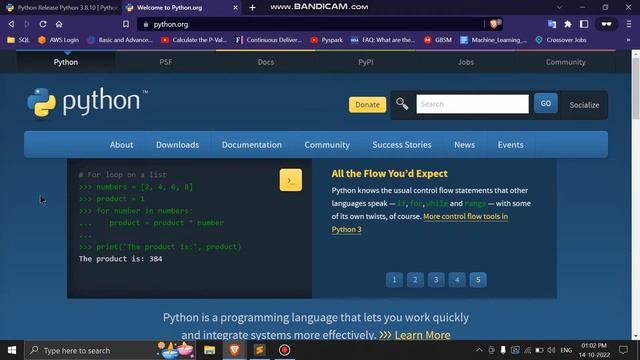The width and height of the screenshot is (640, 360).
Task: Open Brave Shields lion icon
Action: pos(494,24)
